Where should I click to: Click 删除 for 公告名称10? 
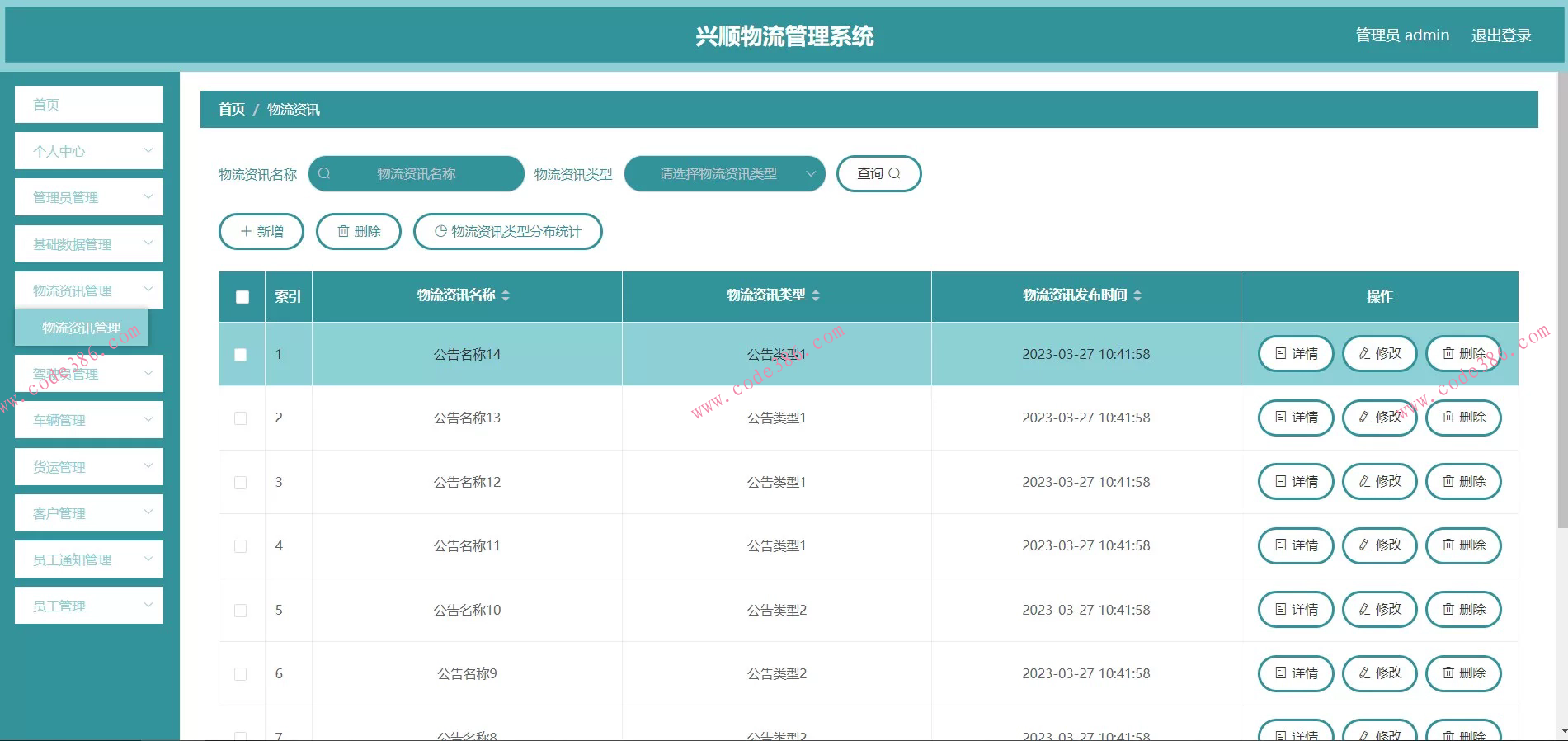[x=1463, y=610]
